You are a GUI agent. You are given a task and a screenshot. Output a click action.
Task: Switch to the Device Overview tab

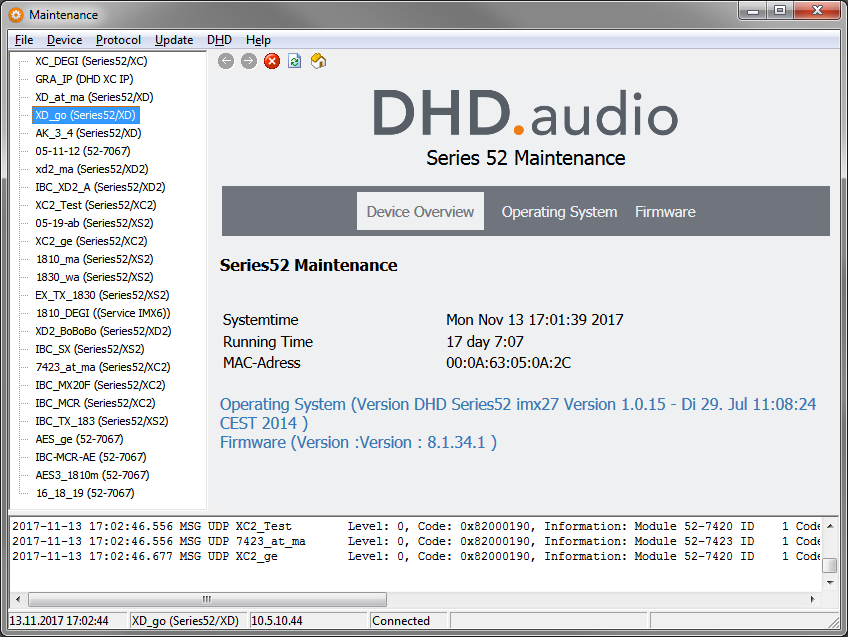tap(420, 211)
